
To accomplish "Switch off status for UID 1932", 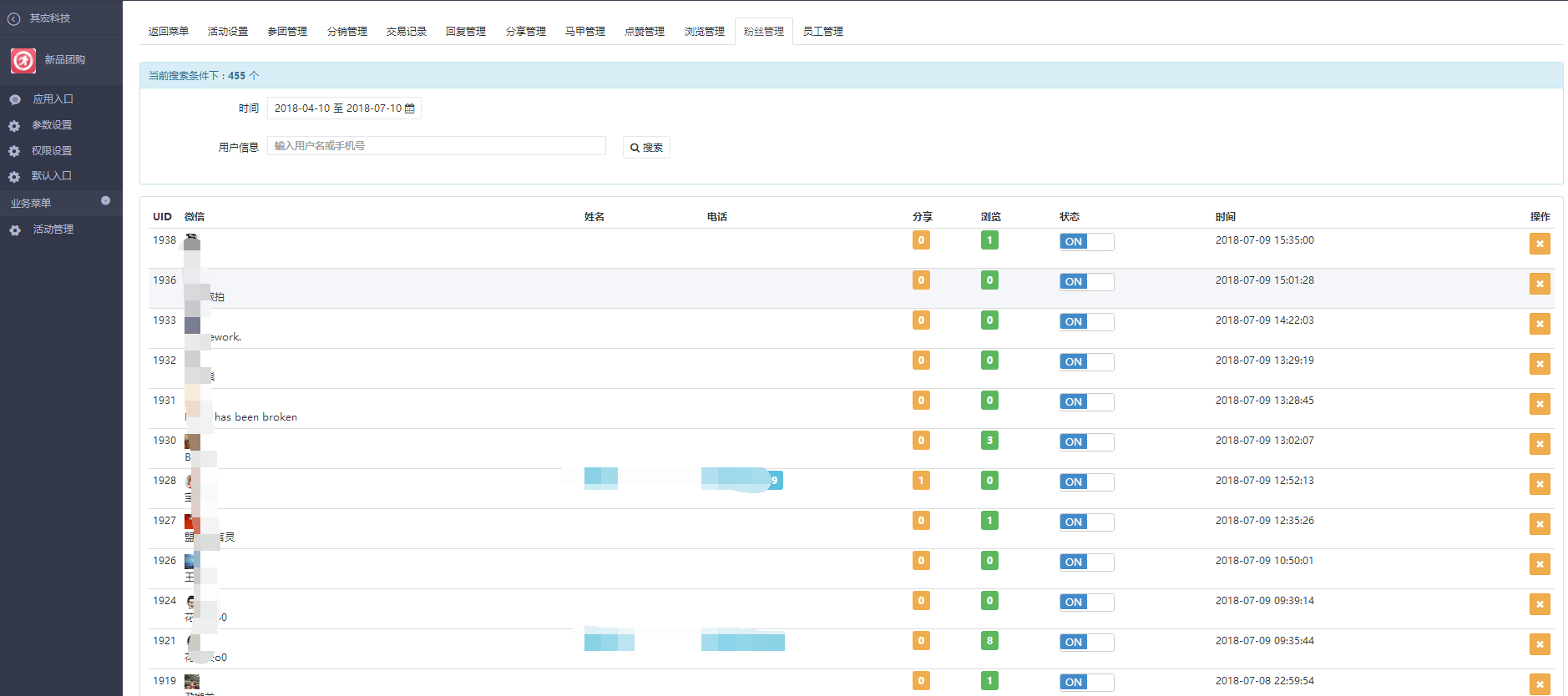I will (1086, 362).
